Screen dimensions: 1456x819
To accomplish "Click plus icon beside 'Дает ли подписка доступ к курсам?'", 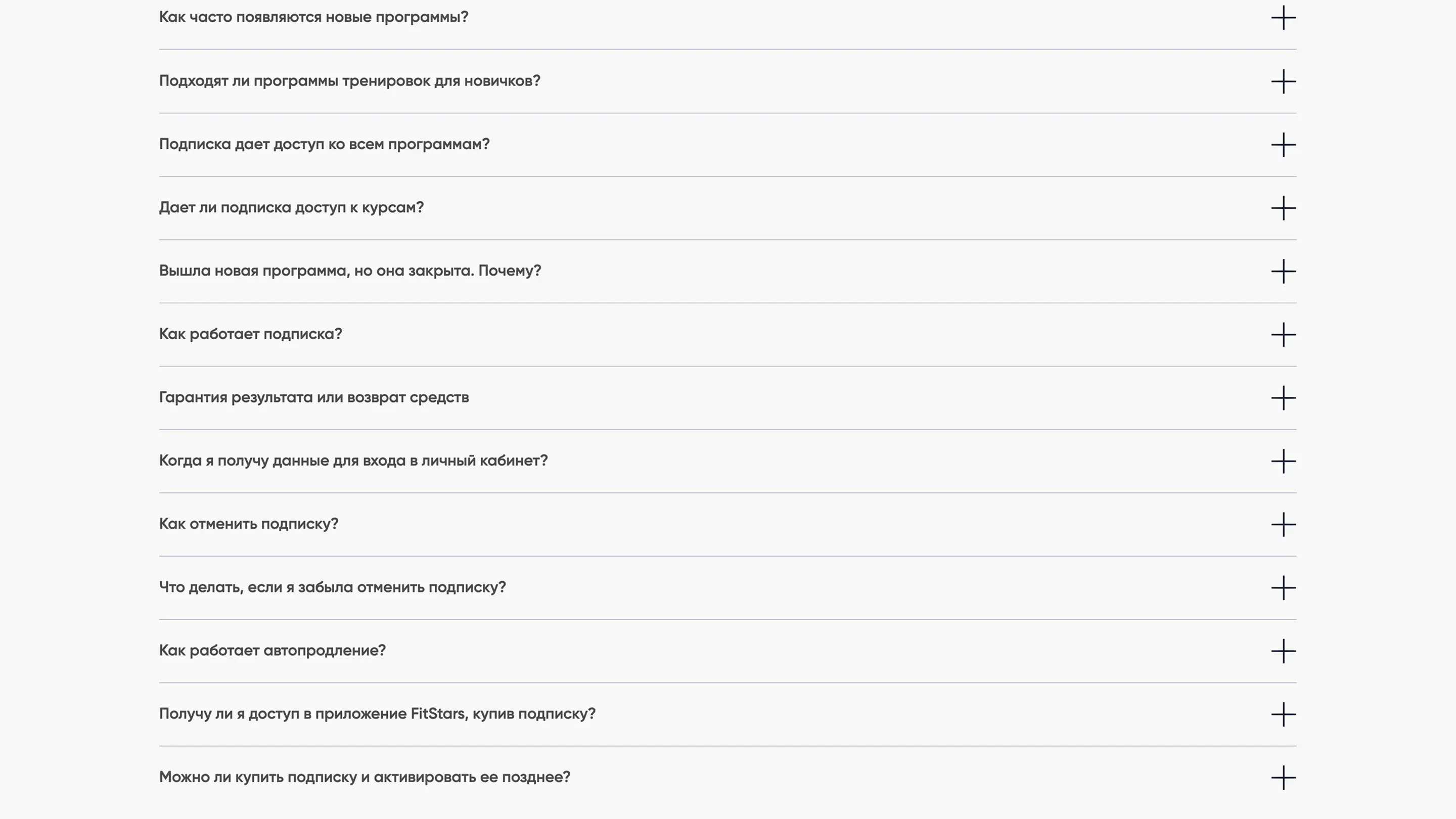I will point(1283,208).
